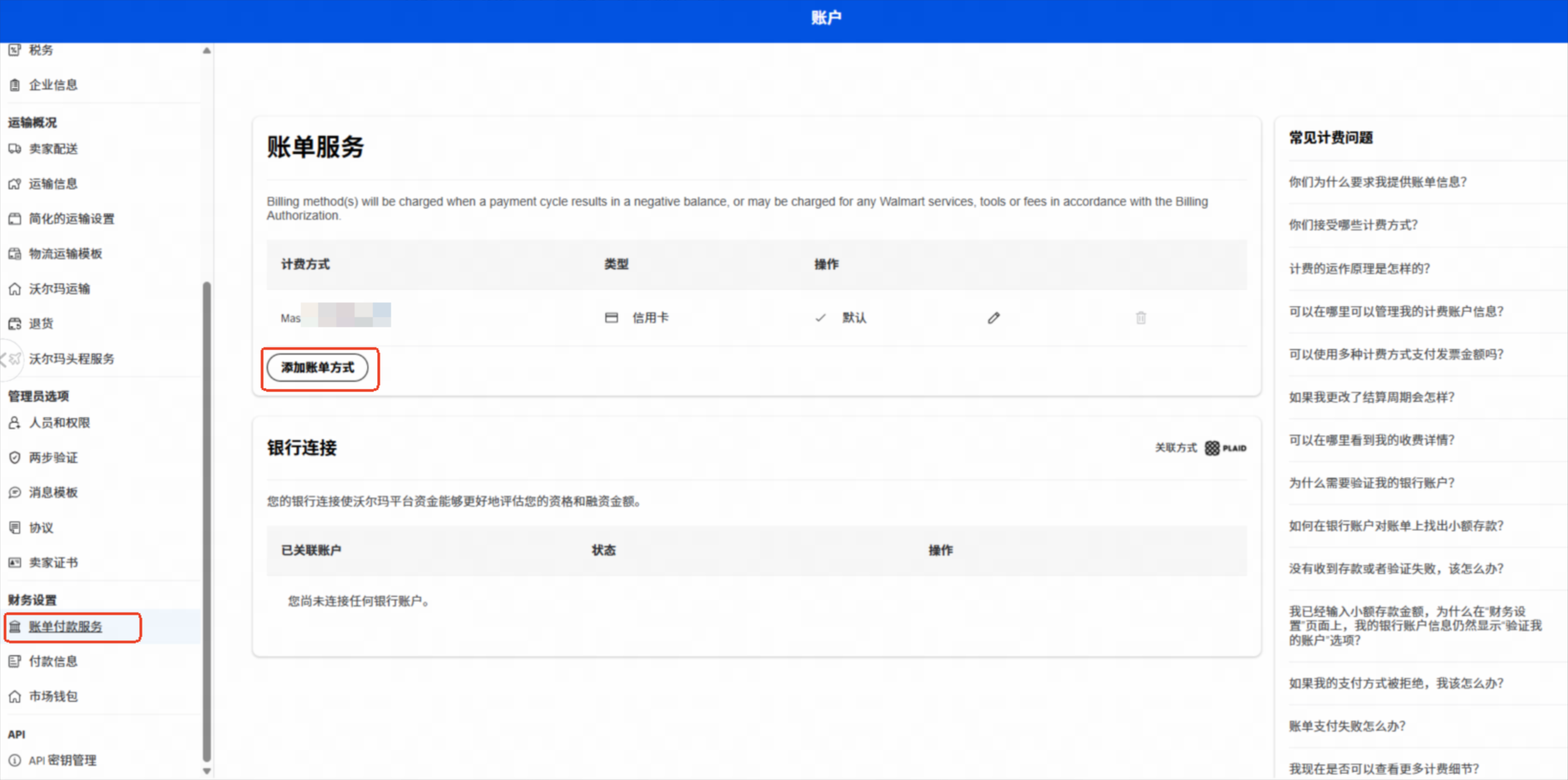Open FAQ 你们接受哪些计费方式?
The width and height of the screenshot is (1568, 780).
point(1353,225)
